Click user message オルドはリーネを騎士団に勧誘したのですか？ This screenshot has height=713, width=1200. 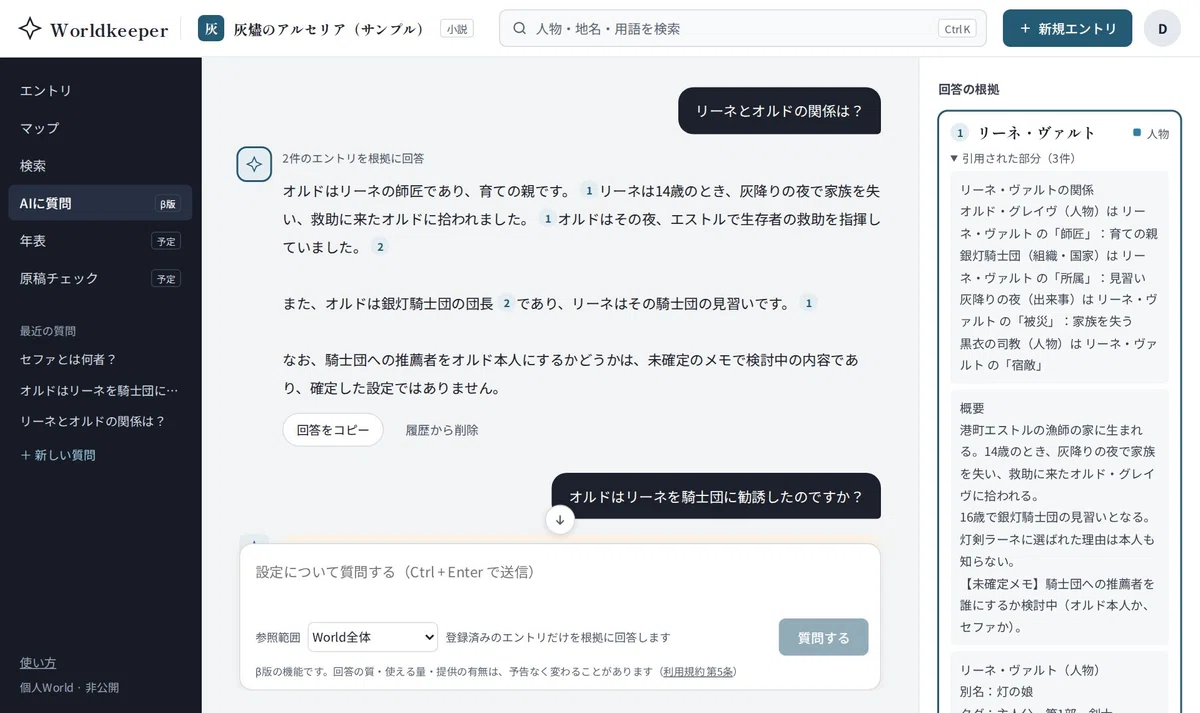click(x=716, y=496)
